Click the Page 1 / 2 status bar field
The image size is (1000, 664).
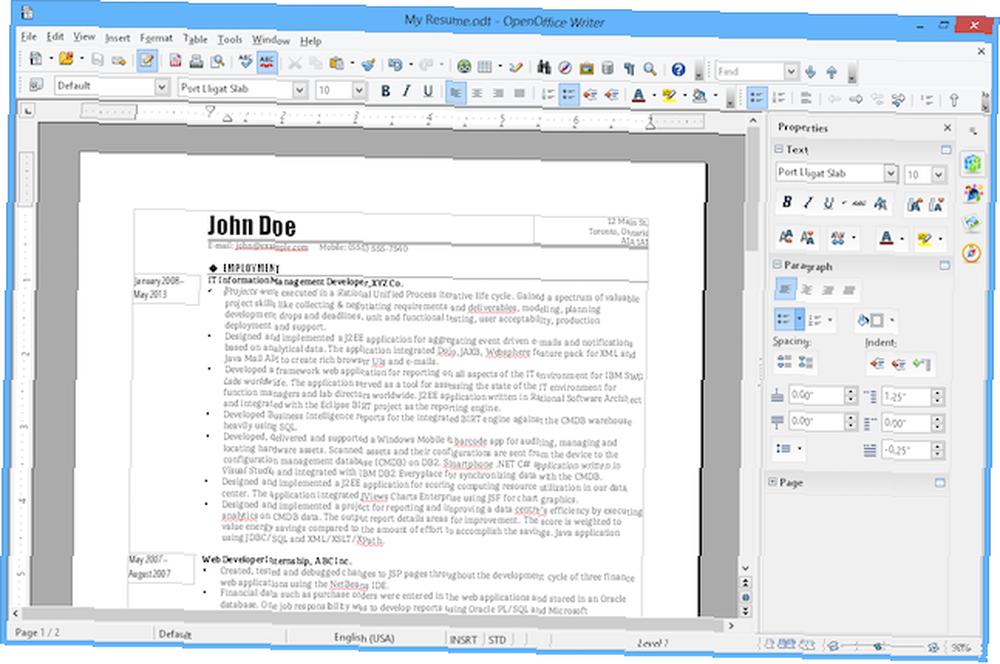click(x=37, y=632)
